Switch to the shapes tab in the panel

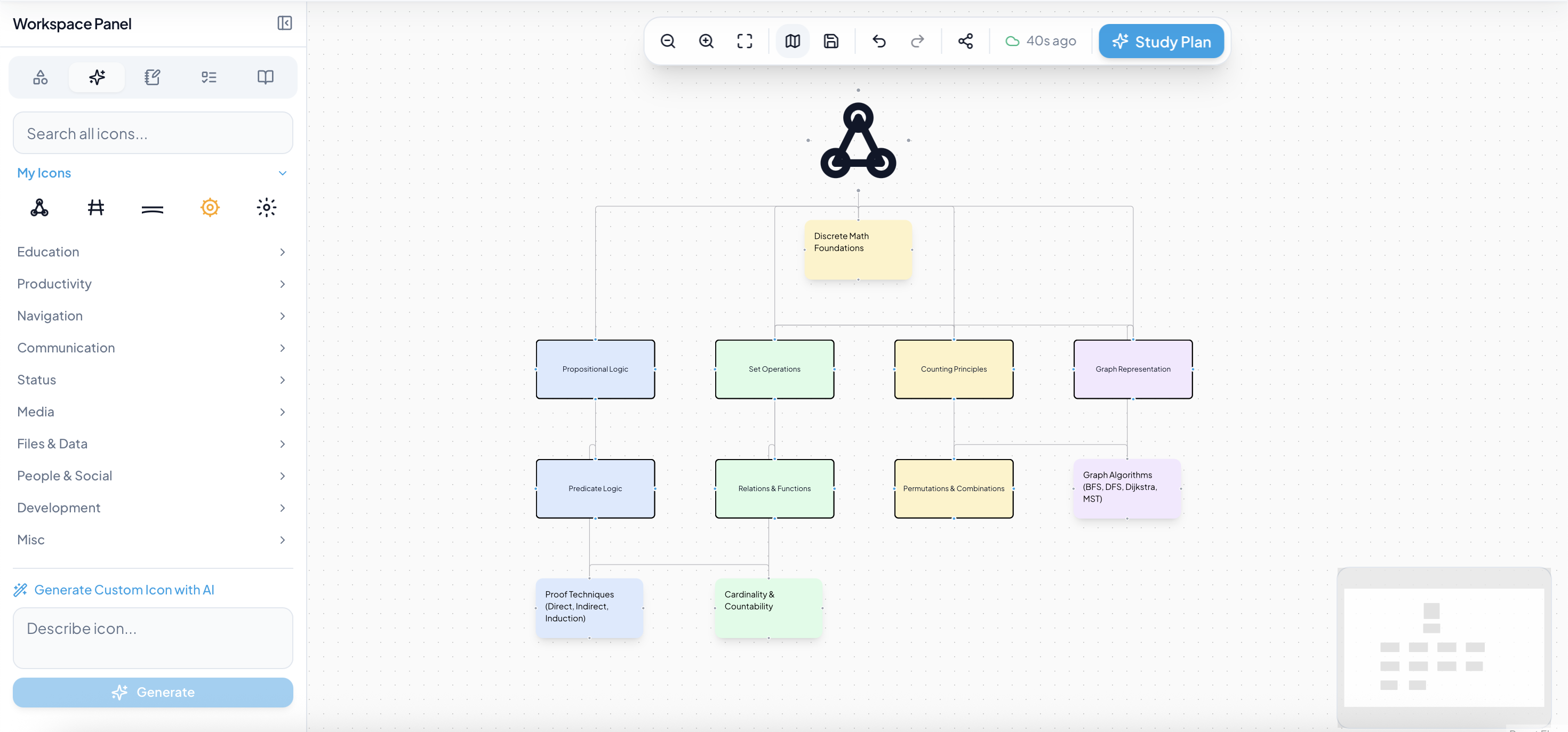(39, 77)
